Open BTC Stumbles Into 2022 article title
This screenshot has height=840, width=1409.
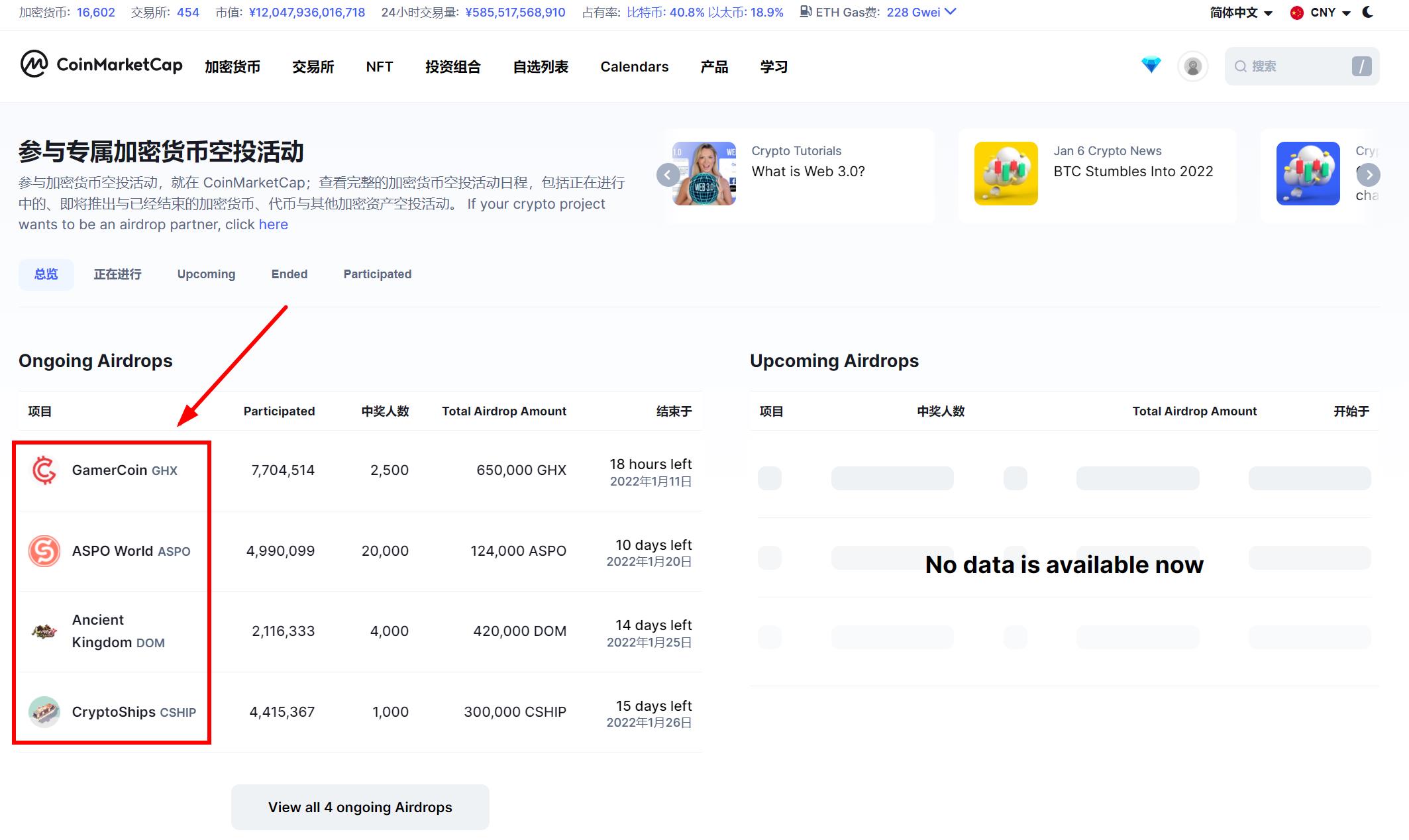click(1133, 172)
